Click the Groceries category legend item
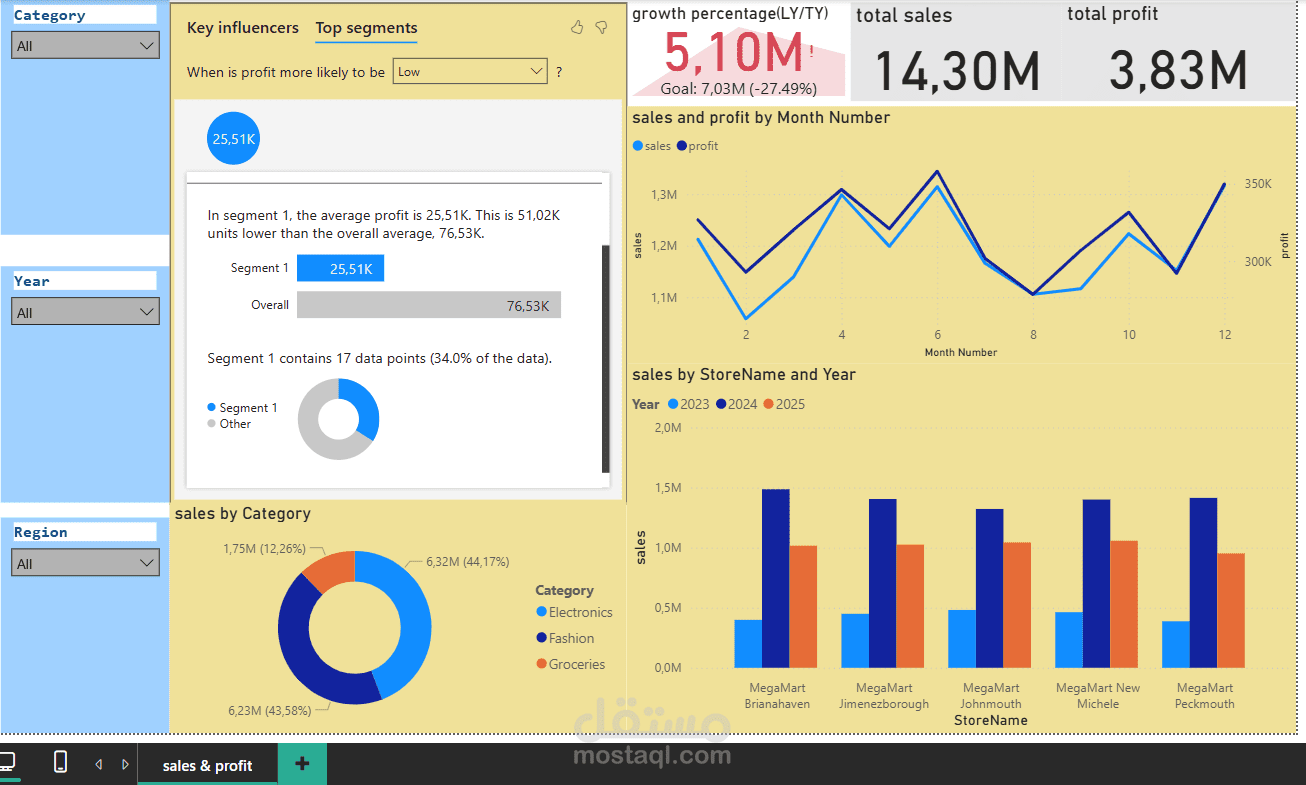1306x785 pixels. (x=571, y=664)
